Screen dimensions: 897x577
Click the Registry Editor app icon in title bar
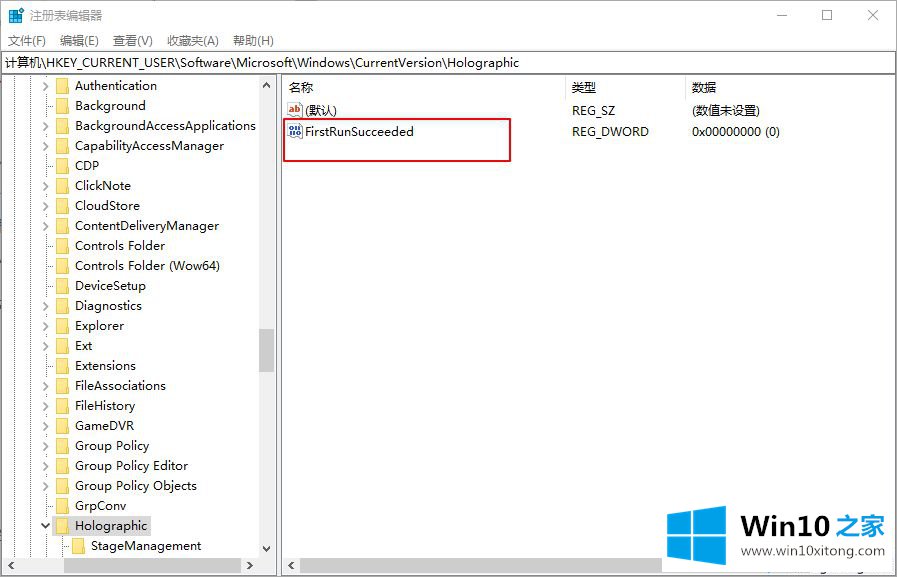pyautogui.click(x=16, y=15)
